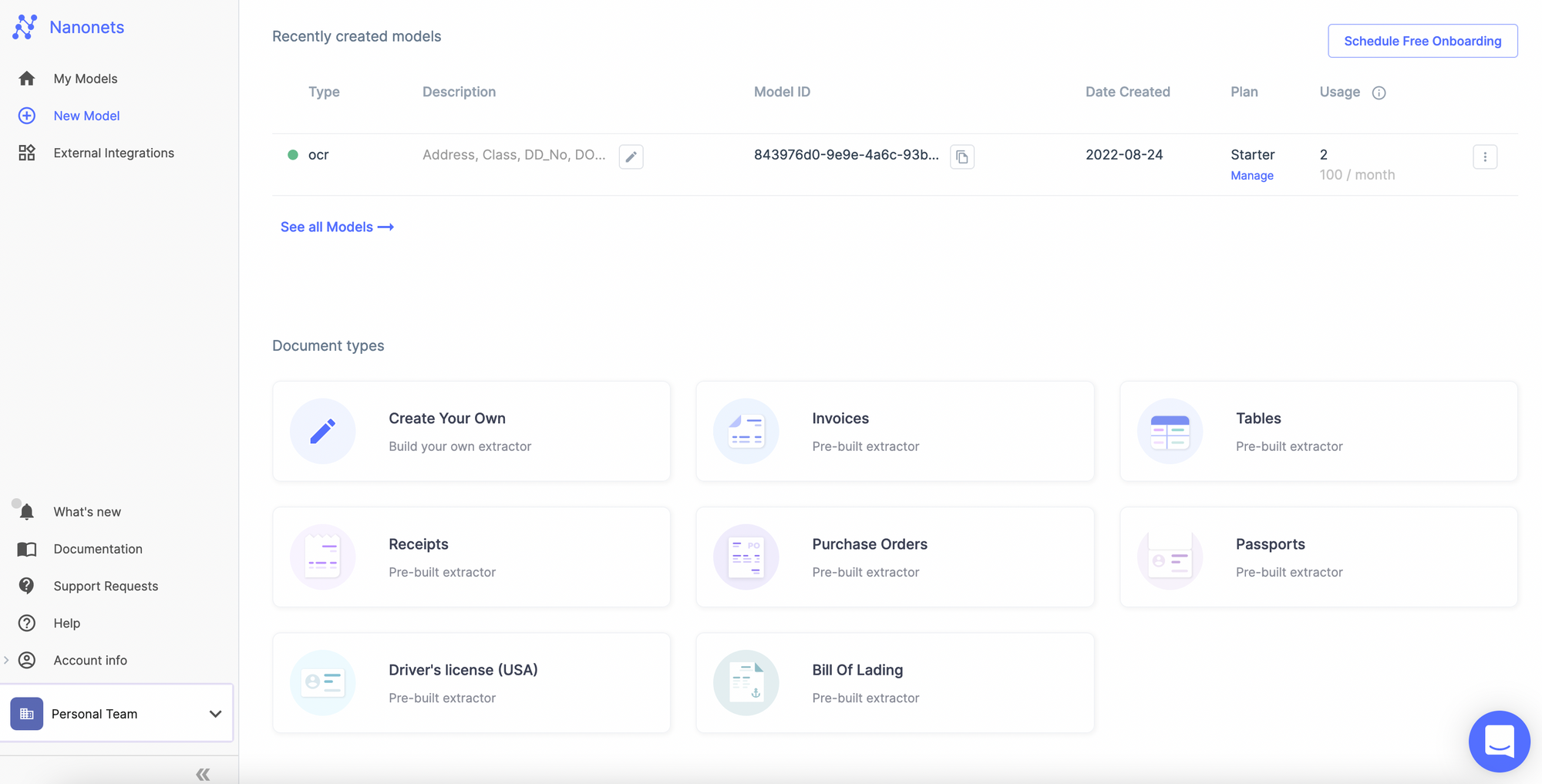Click the Usage info icon
1542x784 pixels.
click(x=1379, y=93)
